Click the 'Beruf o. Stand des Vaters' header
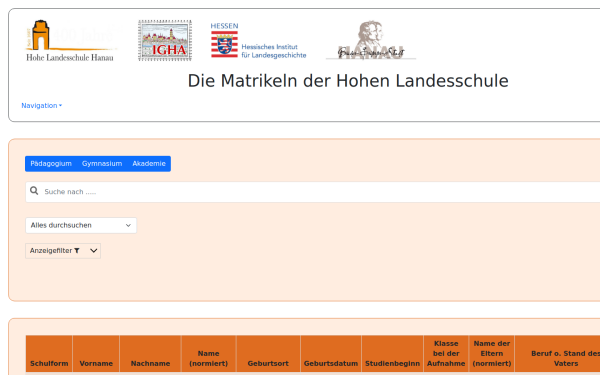 point(558,354)
